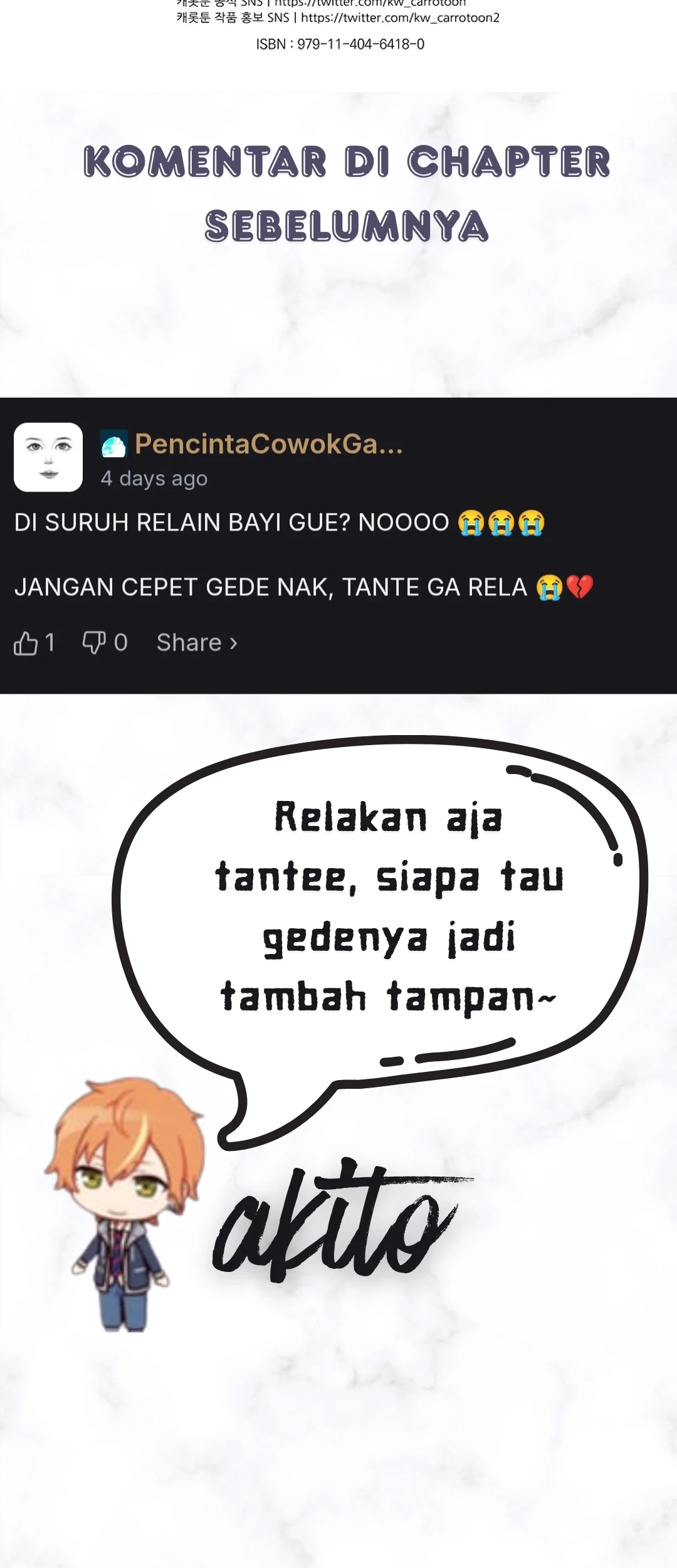The height and width of the screenshot is (1568, 677).
Task: Click the thumbs-down dislike icon
Action: click(94, 643)
